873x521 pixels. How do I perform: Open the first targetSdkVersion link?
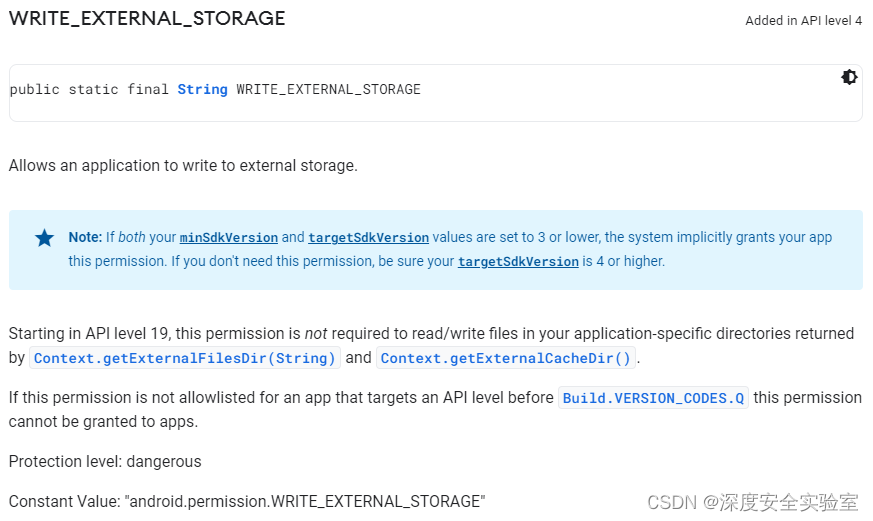(369, 238)
